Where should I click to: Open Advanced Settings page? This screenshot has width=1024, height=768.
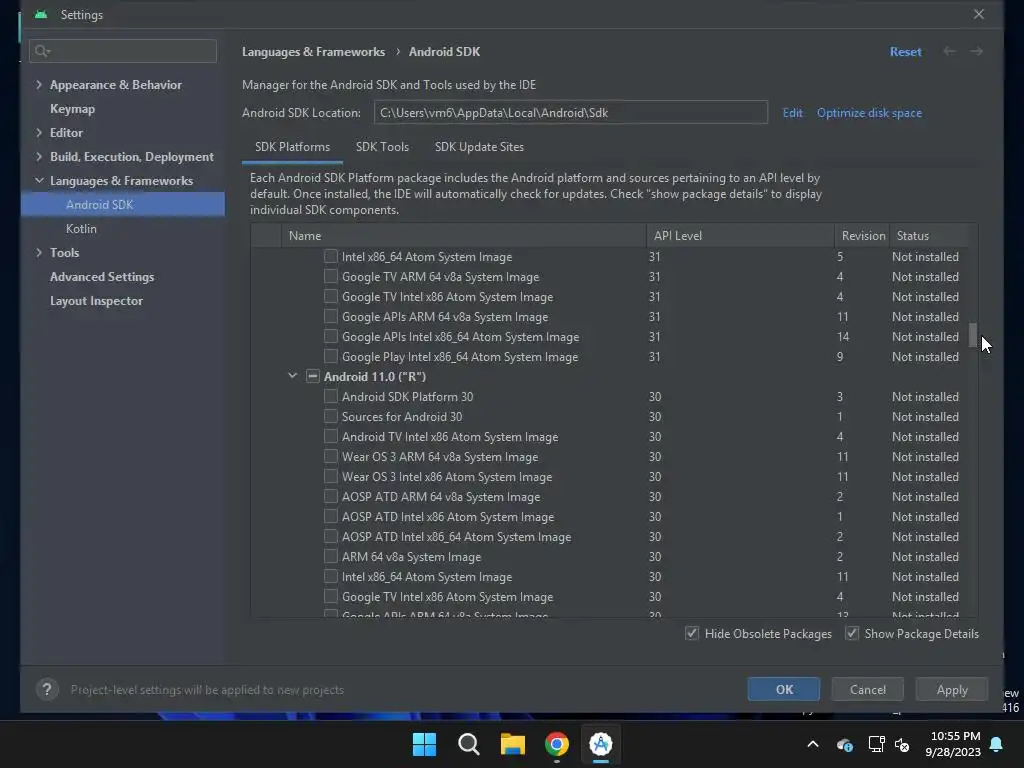tap(102, 277)
